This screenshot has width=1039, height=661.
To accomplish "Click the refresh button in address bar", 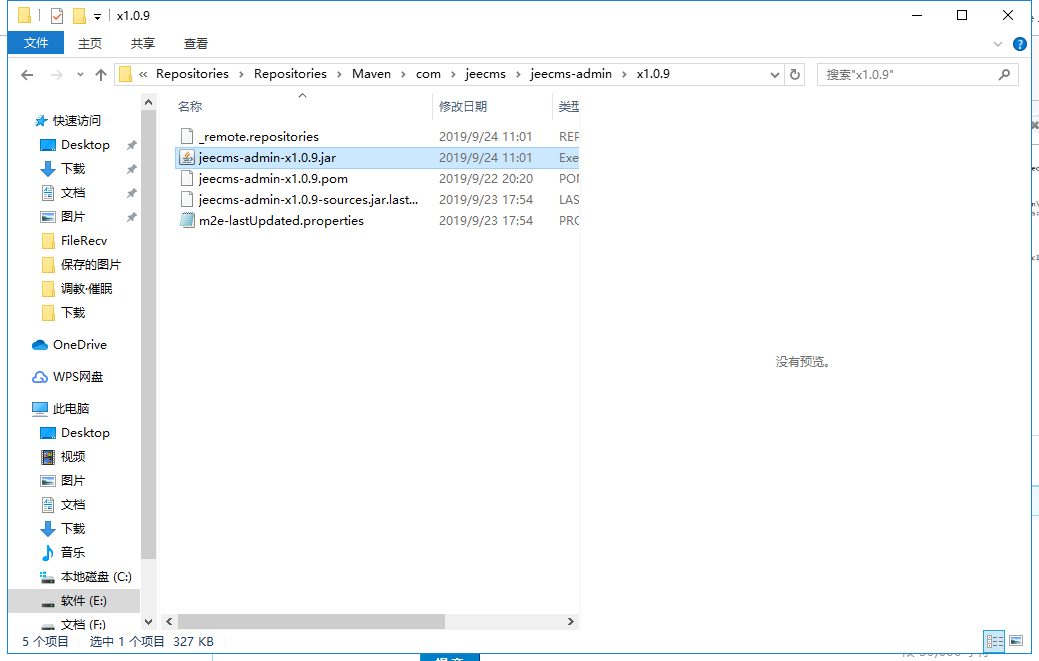I will (795, 75).
